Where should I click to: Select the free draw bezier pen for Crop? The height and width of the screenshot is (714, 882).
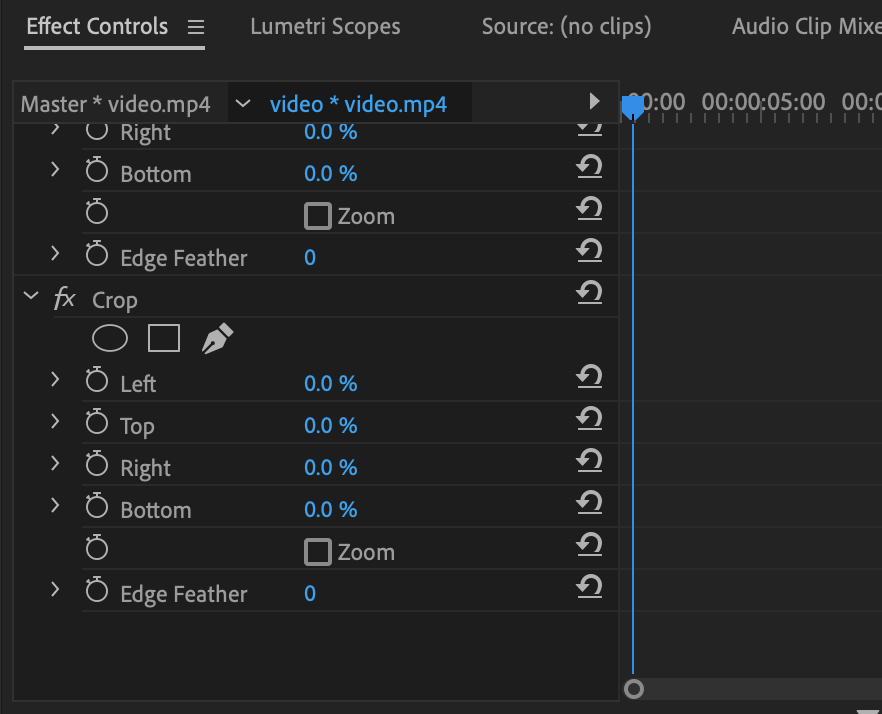coord(216,338)
